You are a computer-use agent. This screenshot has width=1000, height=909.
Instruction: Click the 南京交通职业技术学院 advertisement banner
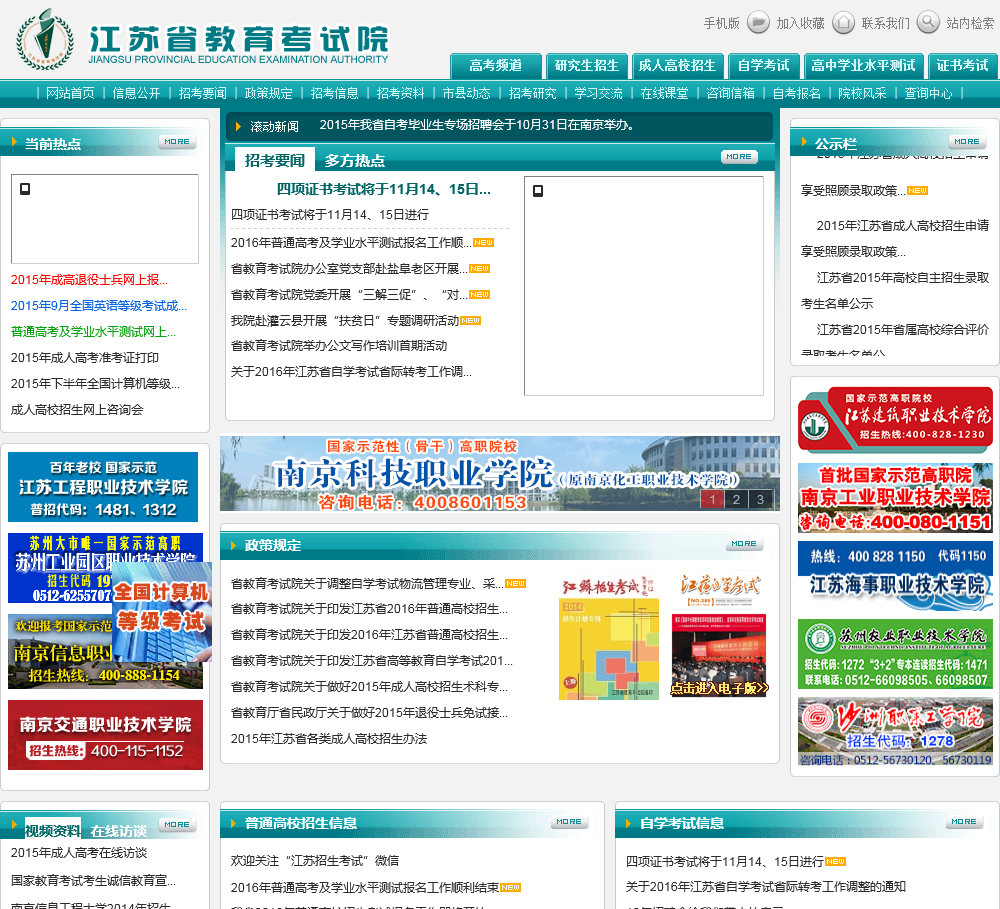tap(105, 735)
